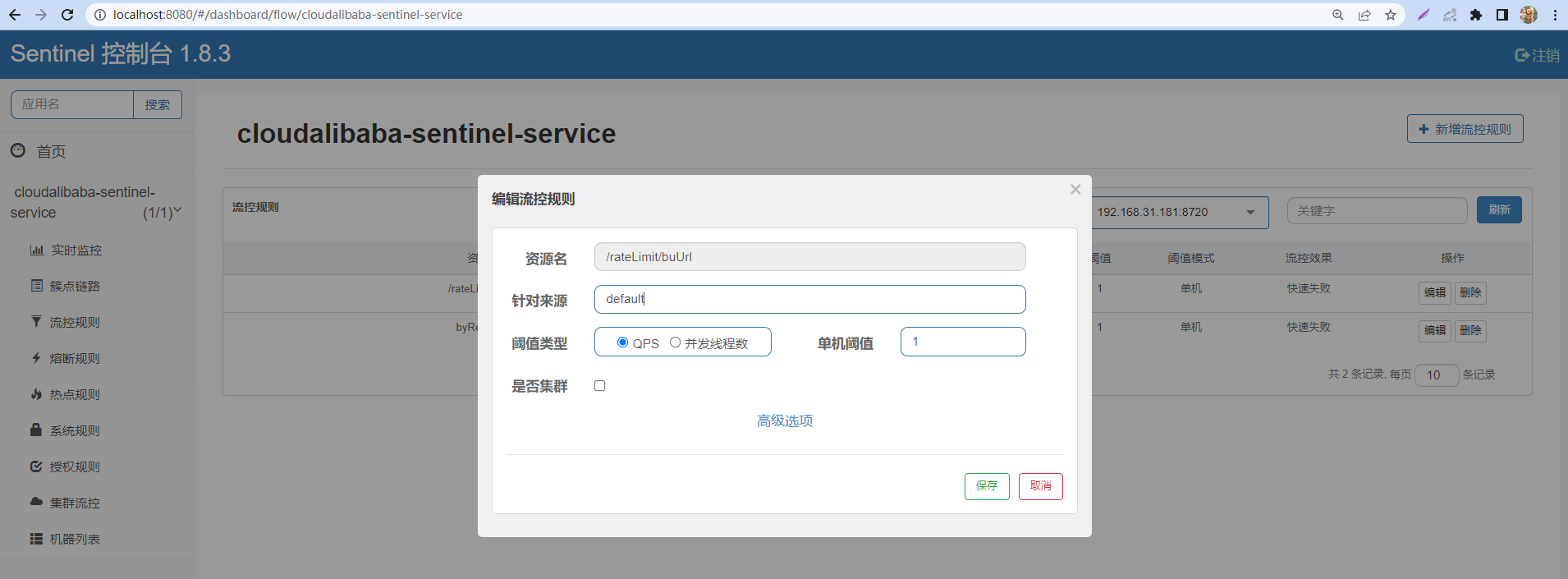Collapse the cloudalibaba-sentinel-service app chevron
The image size is (1568, 579).
click(x=177, y=211)
